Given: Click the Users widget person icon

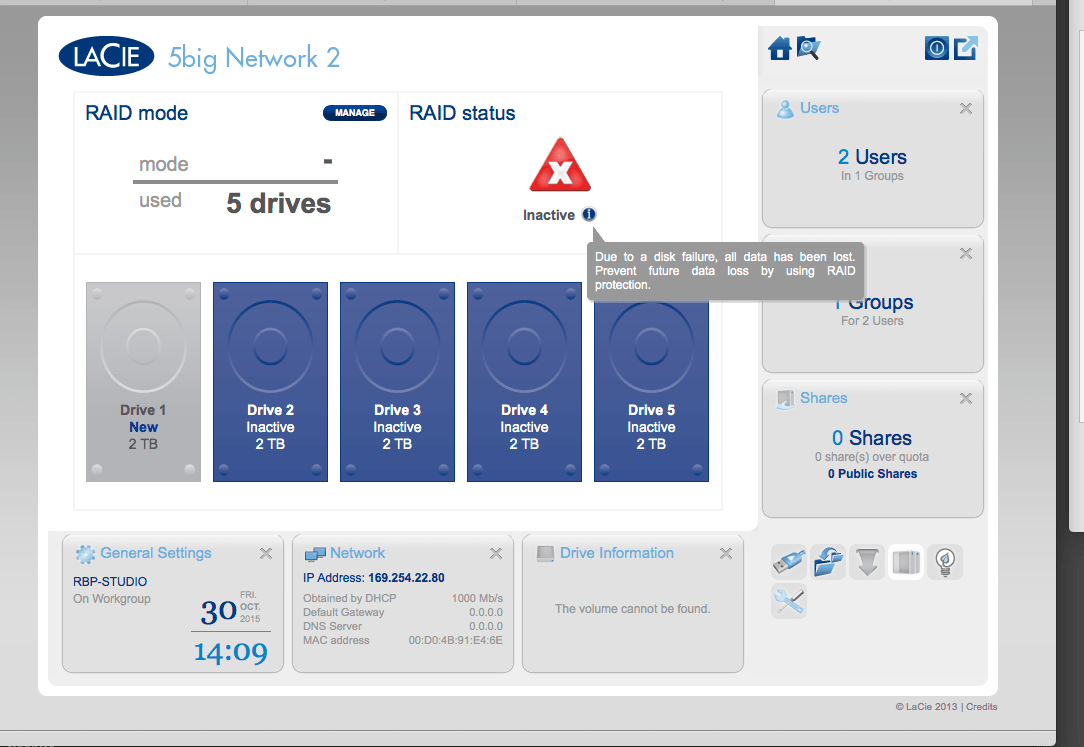Looking at the screenshot, I should tap(785, 109).
